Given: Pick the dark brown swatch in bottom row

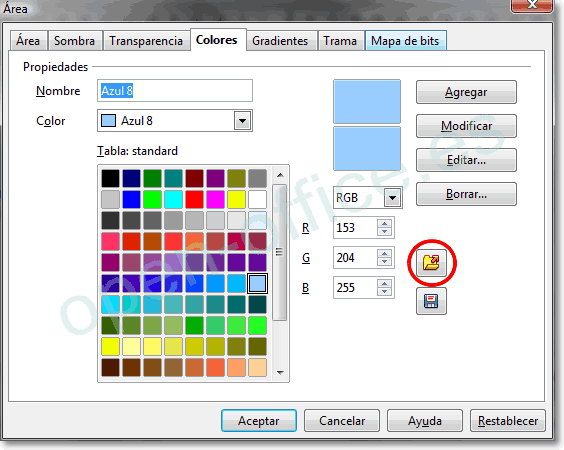Looking at the screenshot, I should coord(110,367).
